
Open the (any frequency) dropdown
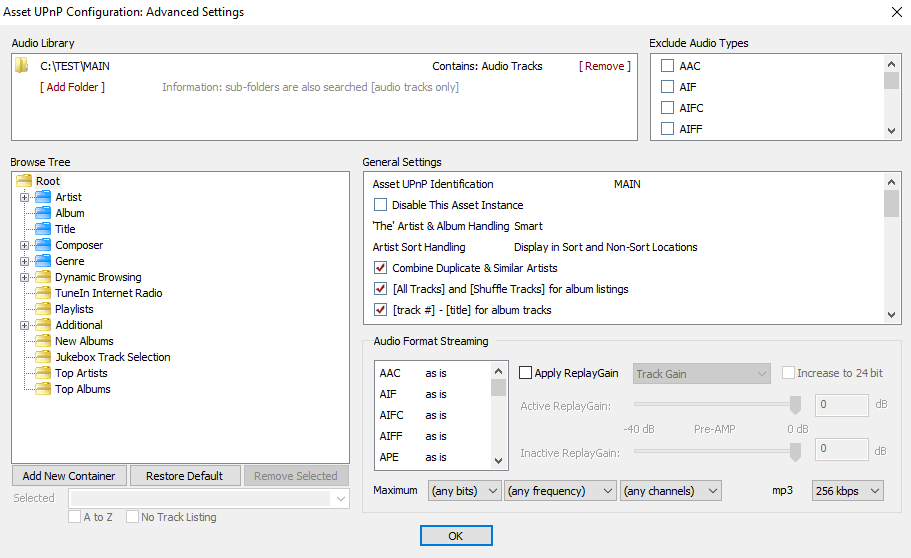[x=560, y=491]
